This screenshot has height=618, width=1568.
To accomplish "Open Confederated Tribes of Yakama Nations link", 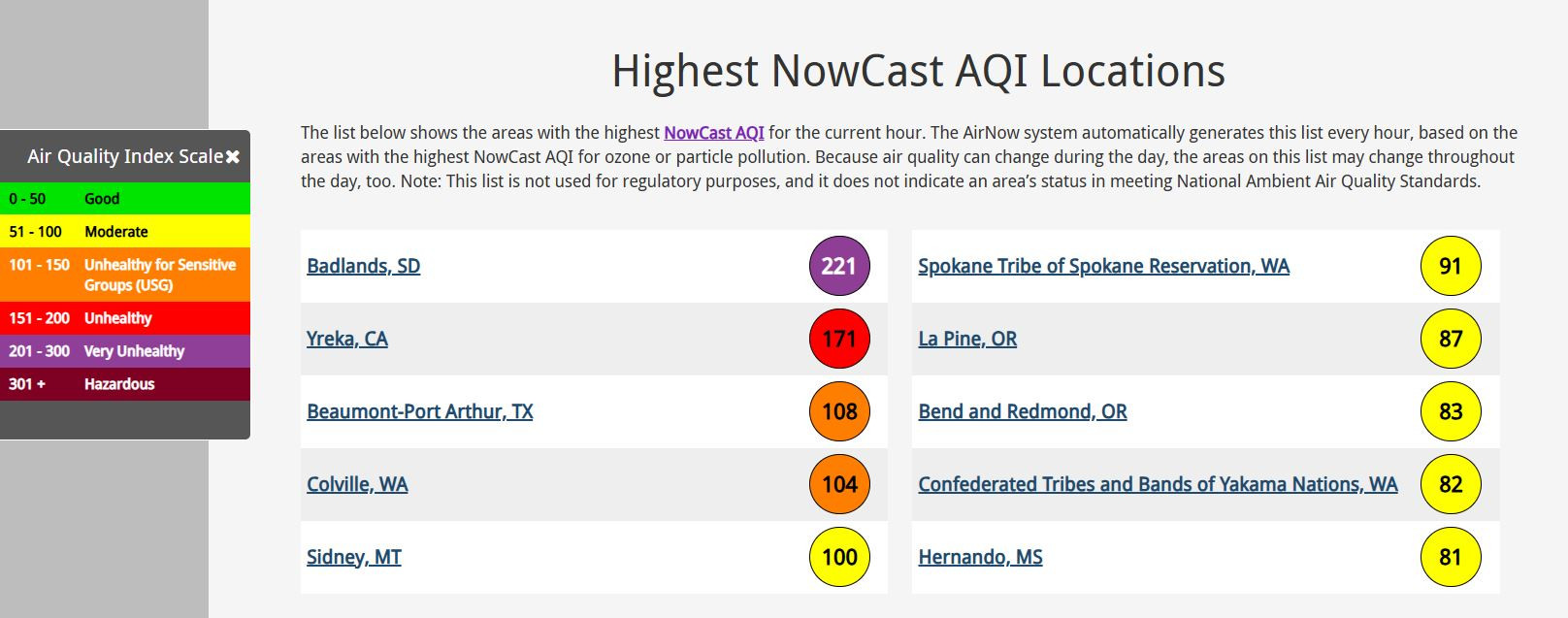I will pyautogui.click(x=1159, y=484).
